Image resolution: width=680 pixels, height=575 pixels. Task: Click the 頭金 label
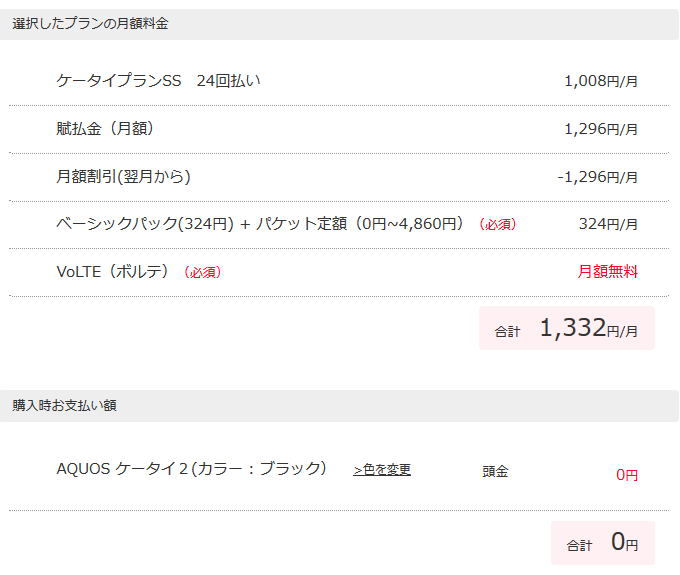[x=495, y=471]
